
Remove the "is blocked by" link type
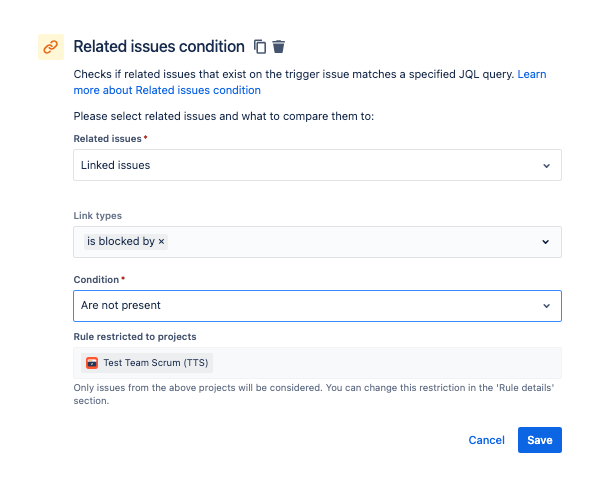[x=161, y=241]
